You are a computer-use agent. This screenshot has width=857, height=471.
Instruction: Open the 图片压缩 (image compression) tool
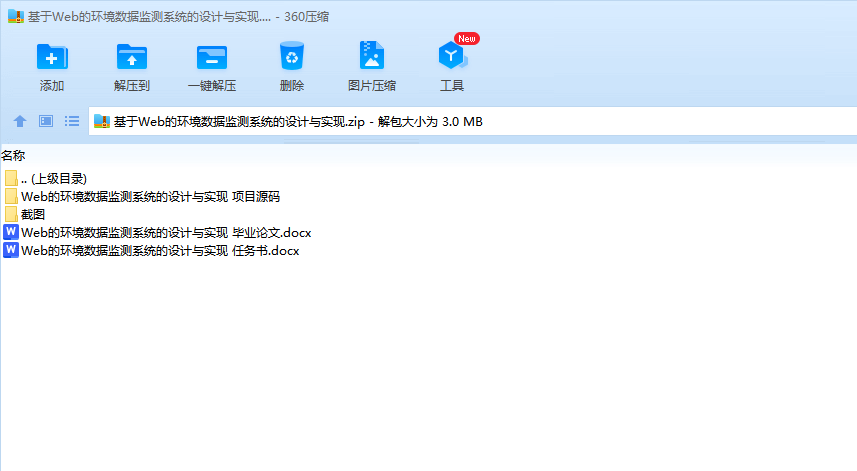click(372, 55)
